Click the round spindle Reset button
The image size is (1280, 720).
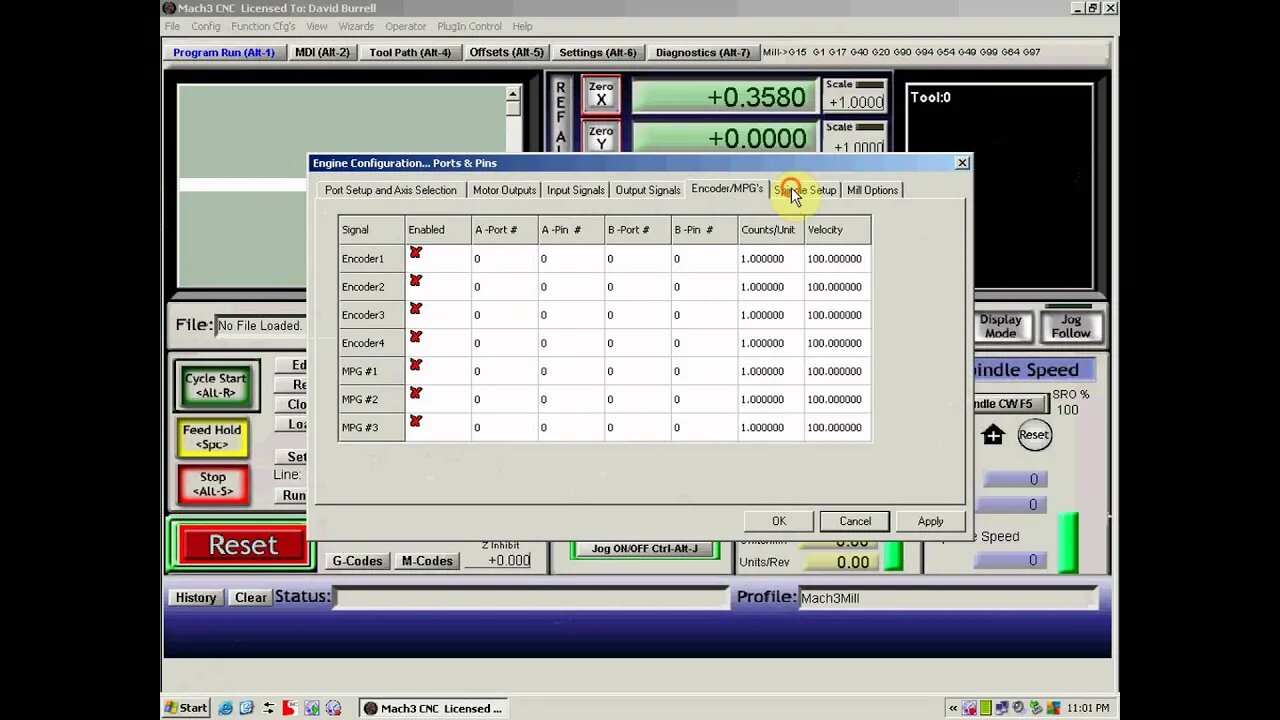click(x=1034, y=434)
